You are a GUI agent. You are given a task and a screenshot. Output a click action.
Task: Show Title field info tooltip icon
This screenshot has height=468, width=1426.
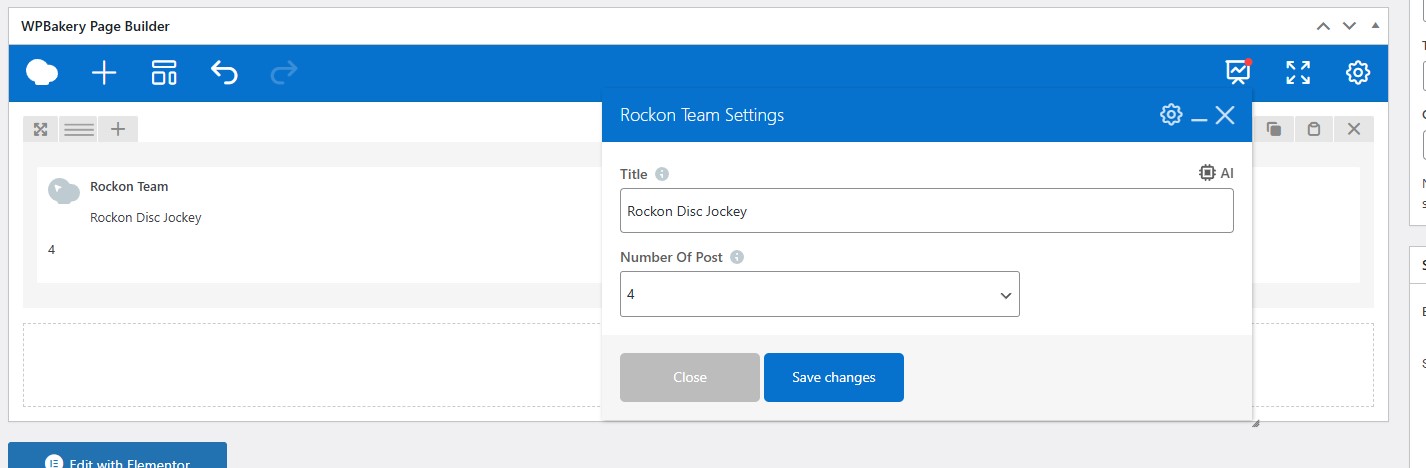click(662, 174)
